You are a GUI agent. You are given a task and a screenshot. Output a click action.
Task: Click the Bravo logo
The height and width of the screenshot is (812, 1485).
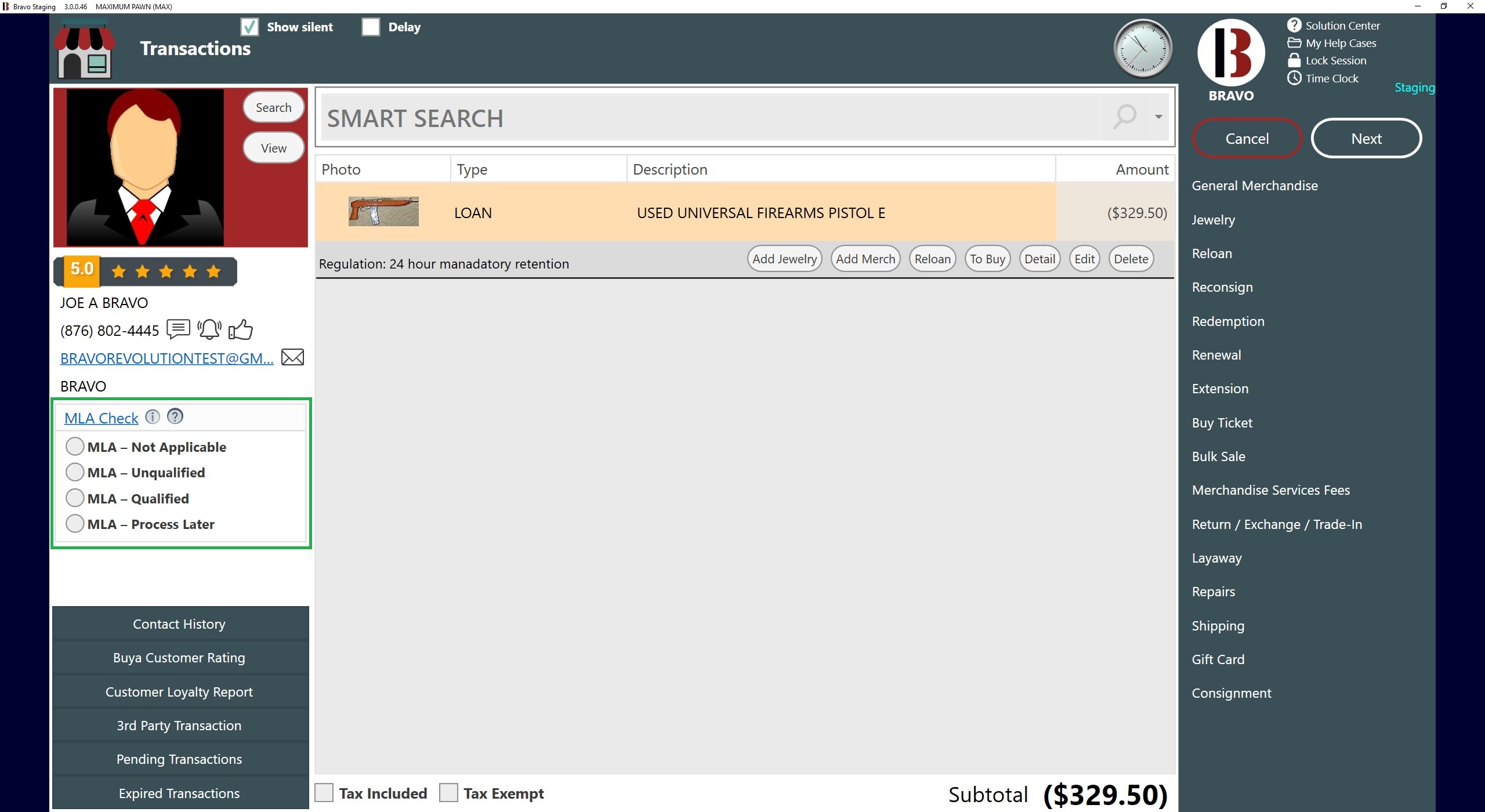pyautogui.click(x=1231, y=53)
